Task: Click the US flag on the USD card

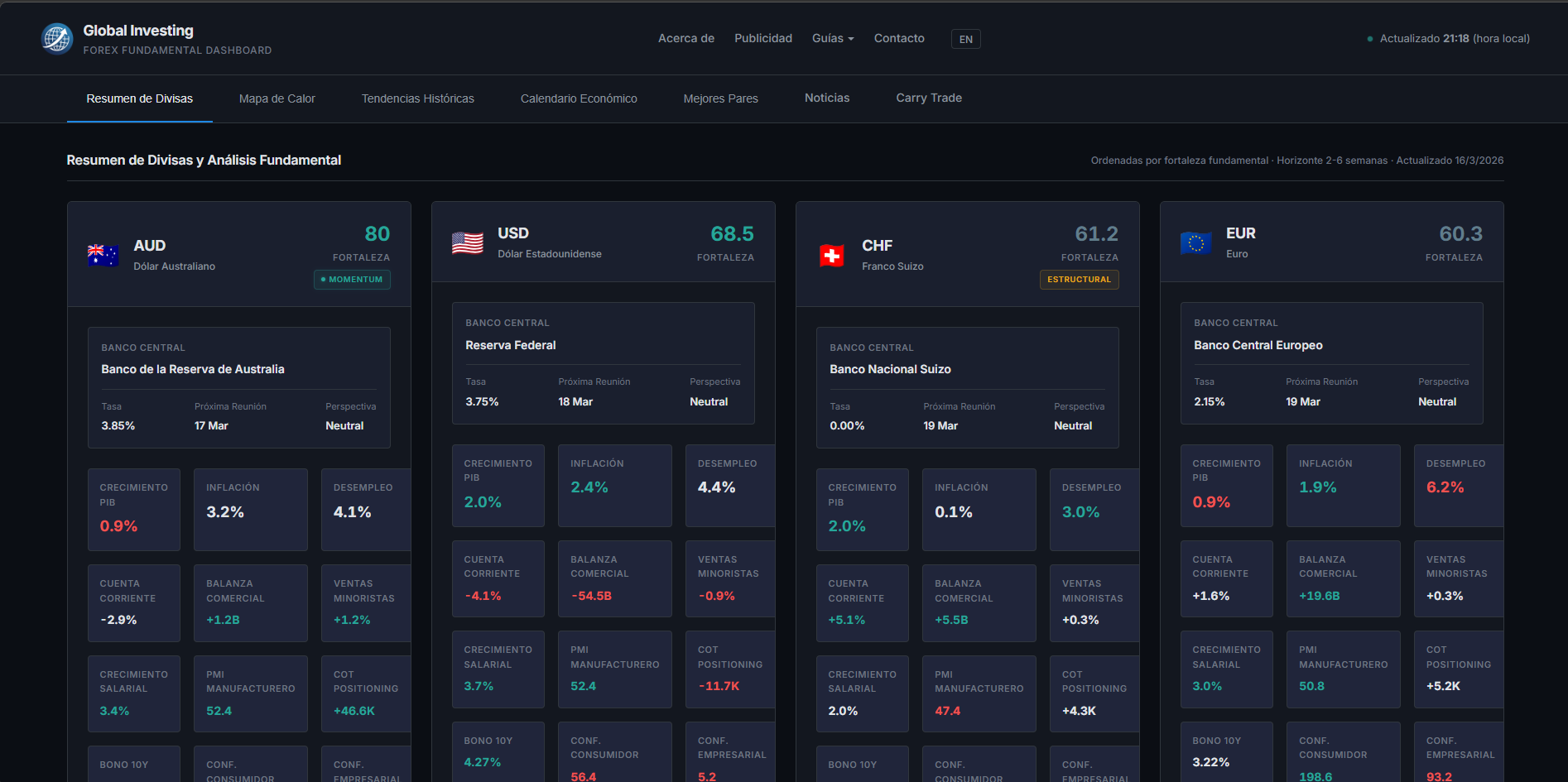Action: tap(467, 243)
